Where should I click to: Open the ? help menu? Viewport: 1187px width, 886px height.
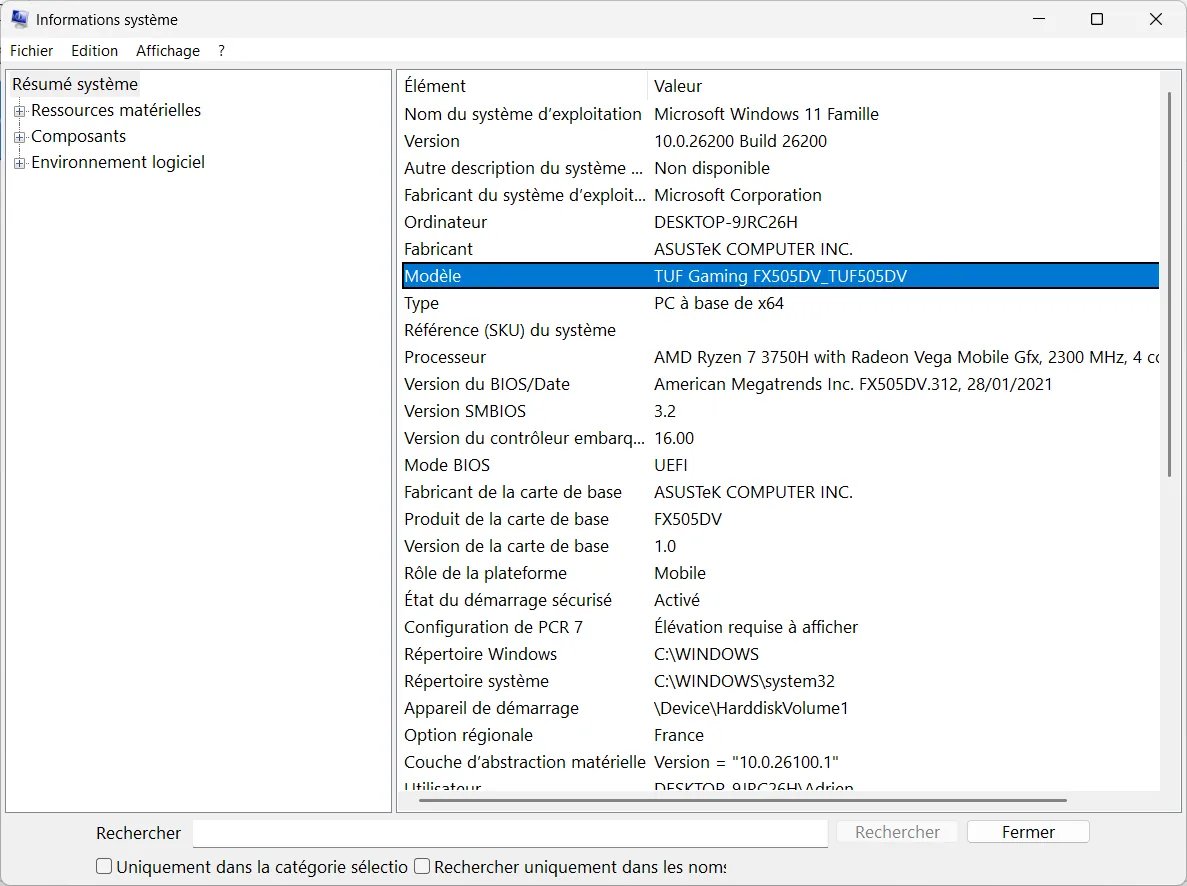point(221,51)
